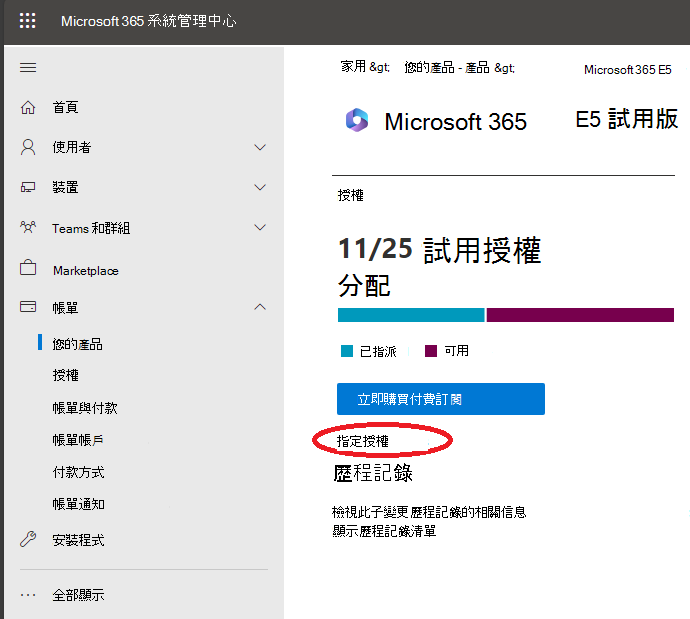Open 帳單帳戶 page
This screenshot has height=619, width=690.
pos(78,440)
